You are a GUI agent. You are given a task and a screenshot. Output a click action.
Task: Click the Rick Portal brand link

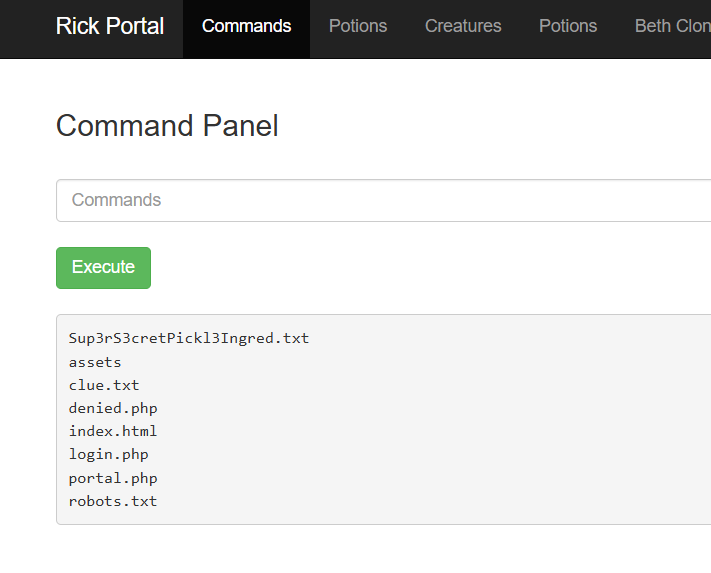(x=110, y=26)
